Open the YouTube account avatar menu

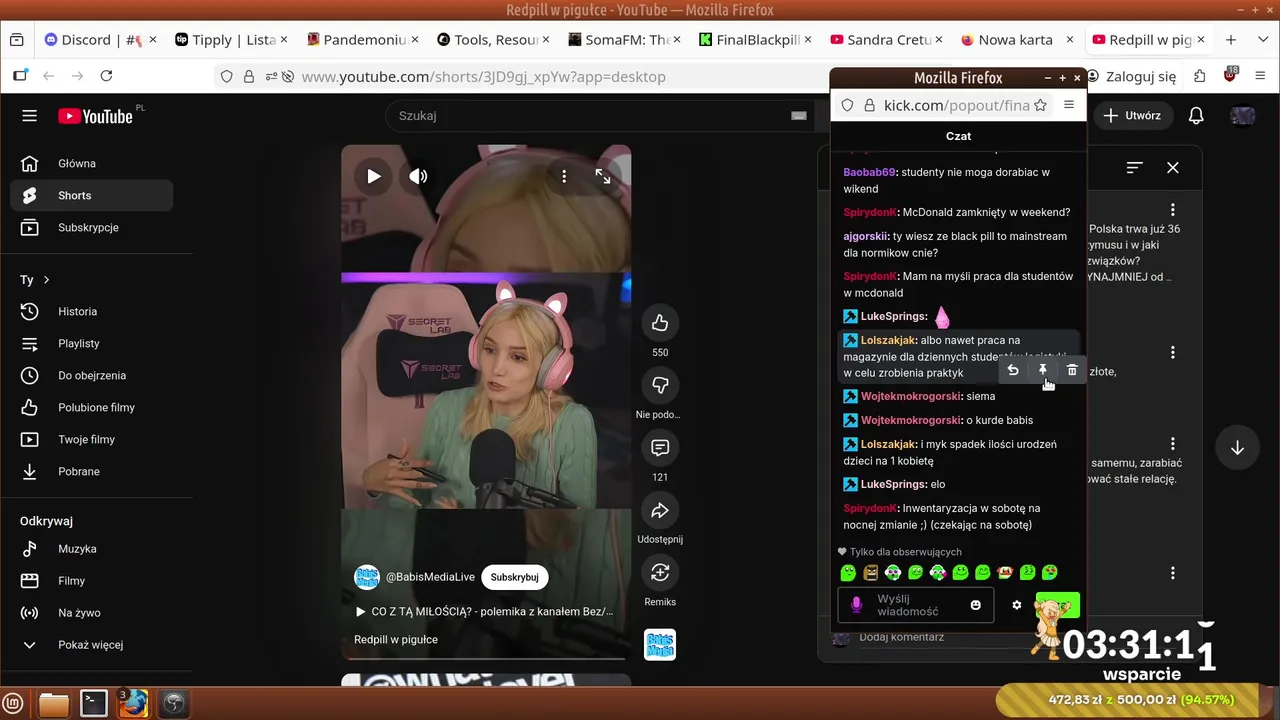(x=1243, y=116)
